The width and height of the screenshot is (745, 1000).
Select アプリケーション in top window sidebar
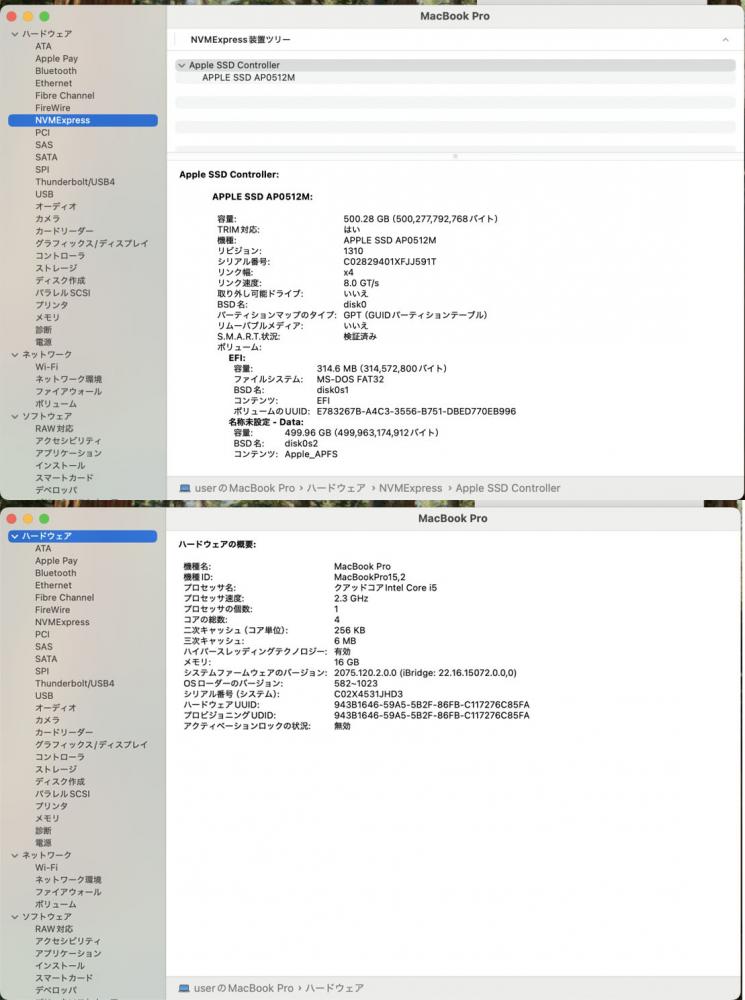69,453
